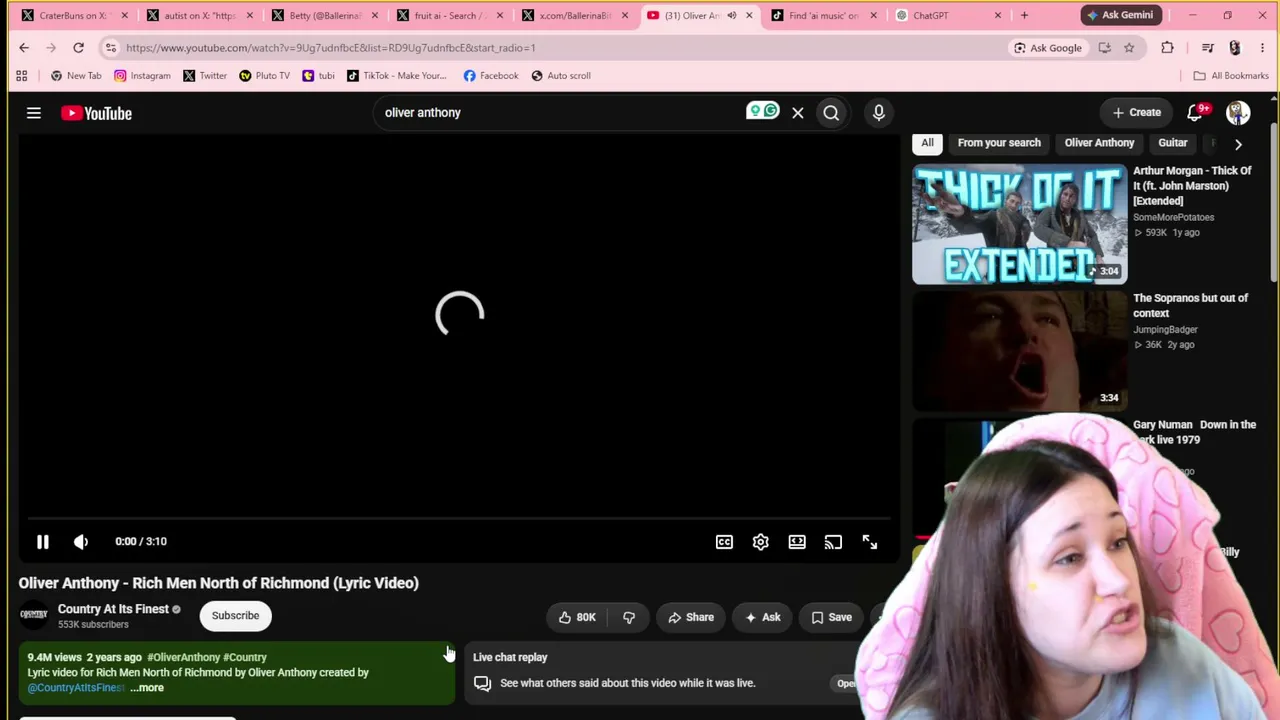The image size is (1280, 720).
Task: Open the YouTube account avatar menu
Action: 1238,113
